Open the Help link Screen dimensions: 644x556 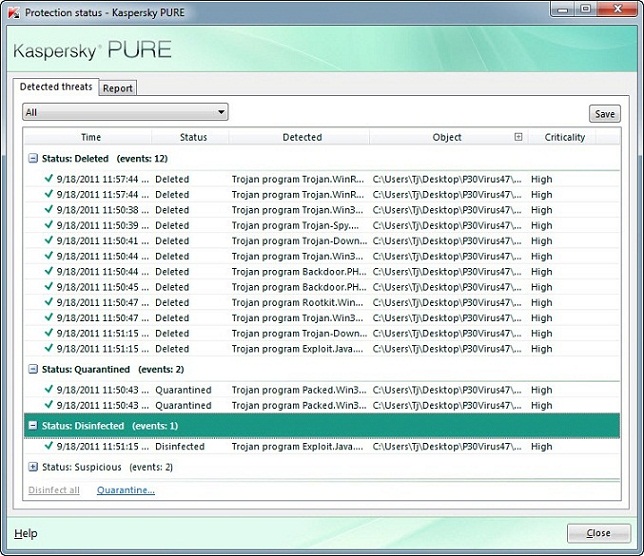[26, 533]
